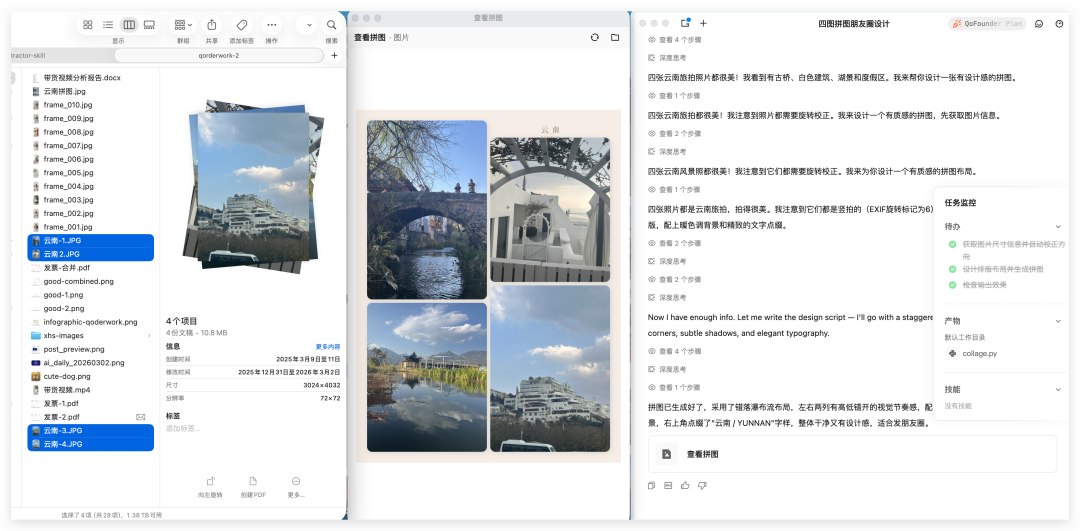The width and height of the screenshot is (1080, 531).
Task: Toggle the 获取图片尺寸信息 todo check
Action: point(952,244)
